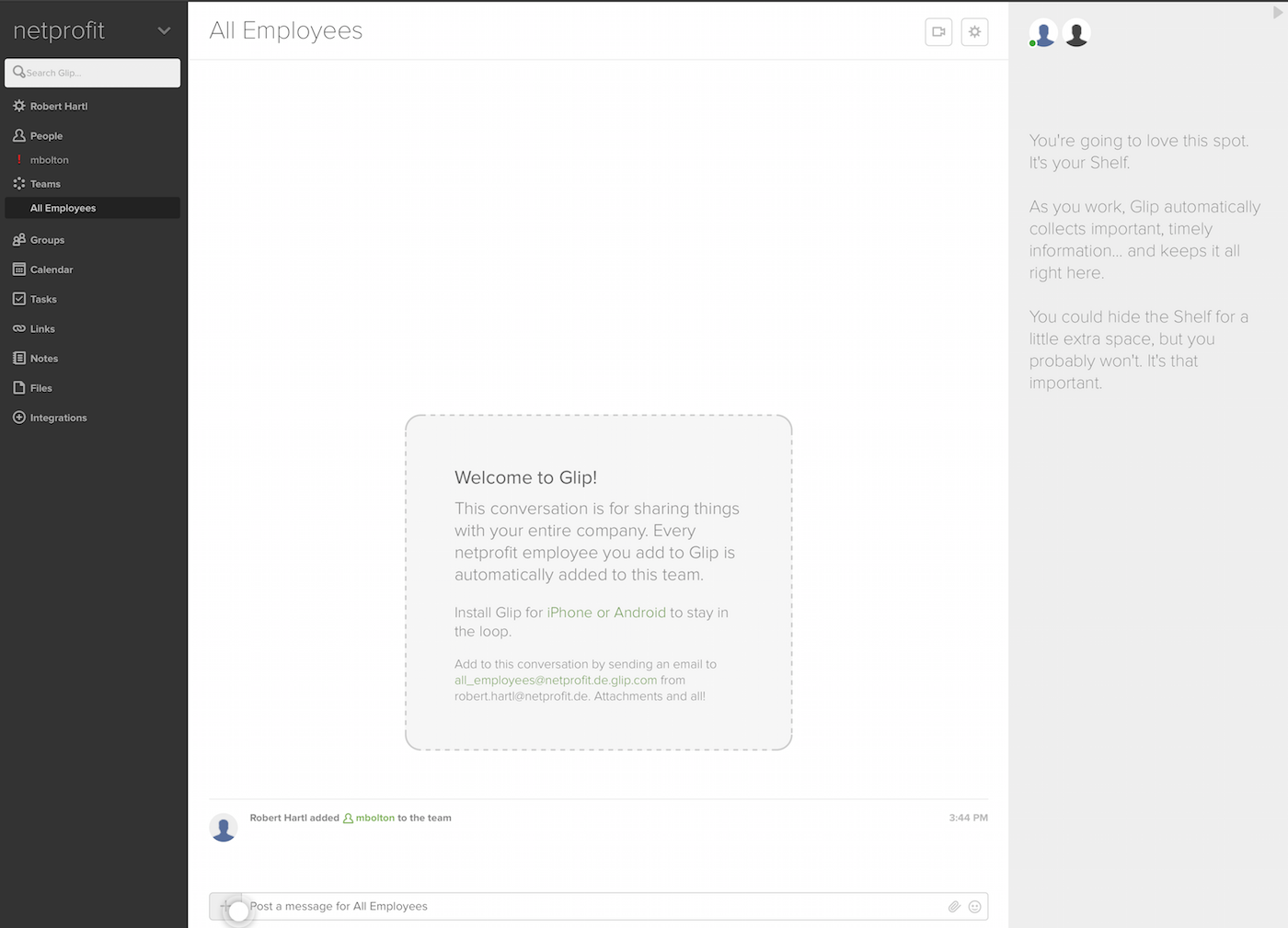The image size is (1288, 928).
Task: Click the Robert Hartl name in the activity message
Action: click(x=279, y=818)
